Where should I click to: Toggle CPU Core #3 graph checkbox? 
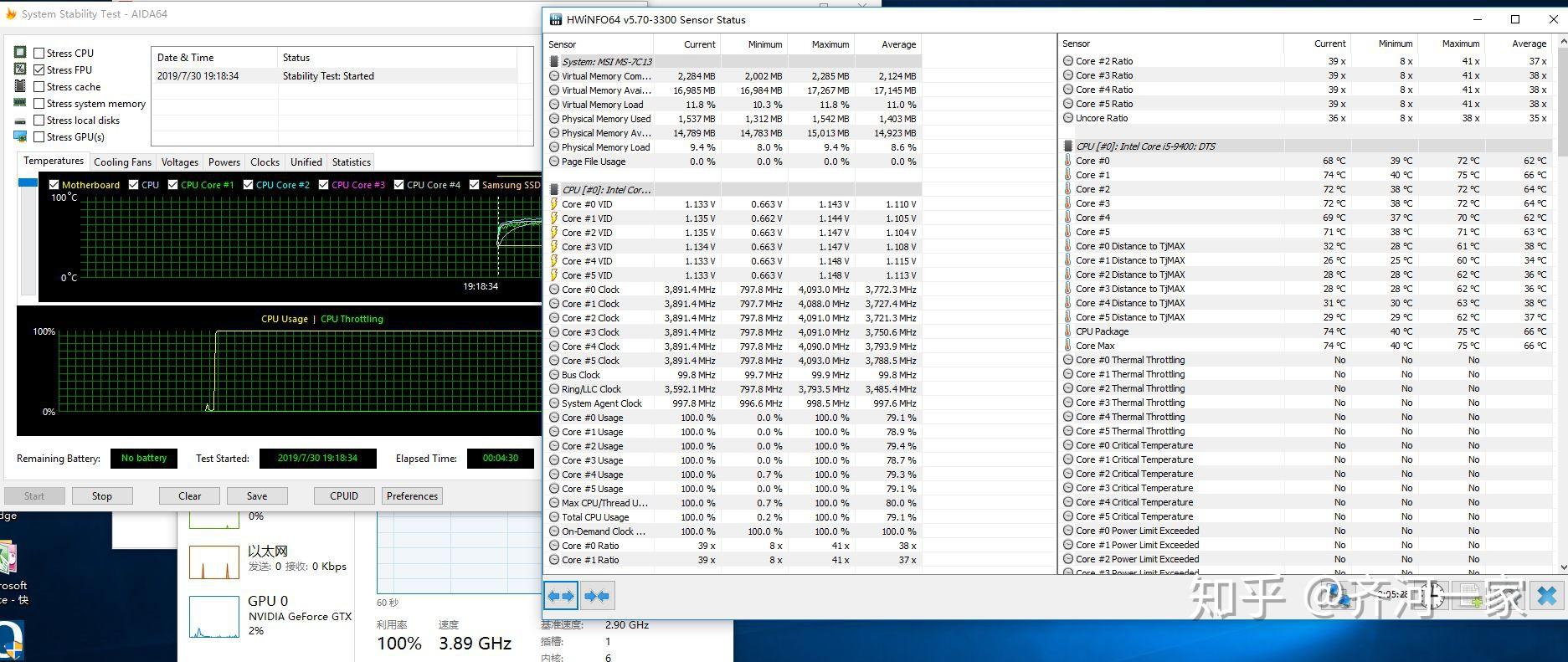coord(323,185)
